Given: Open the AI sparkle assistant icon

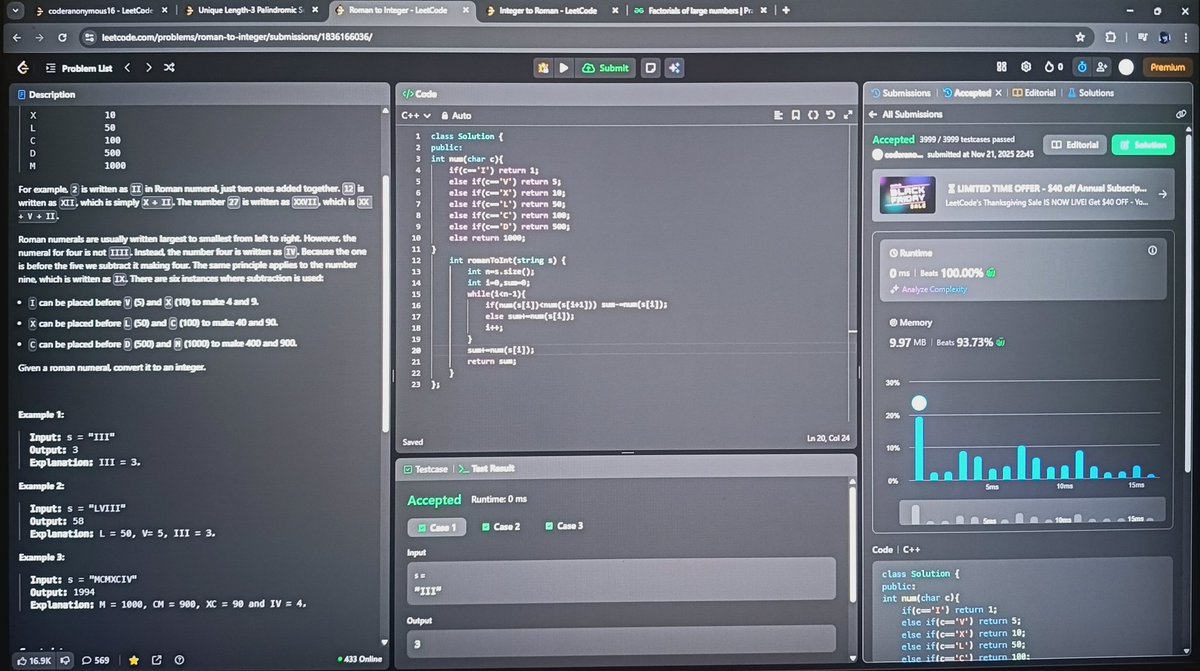Looking at the screenshot, I should pos(674,67).
